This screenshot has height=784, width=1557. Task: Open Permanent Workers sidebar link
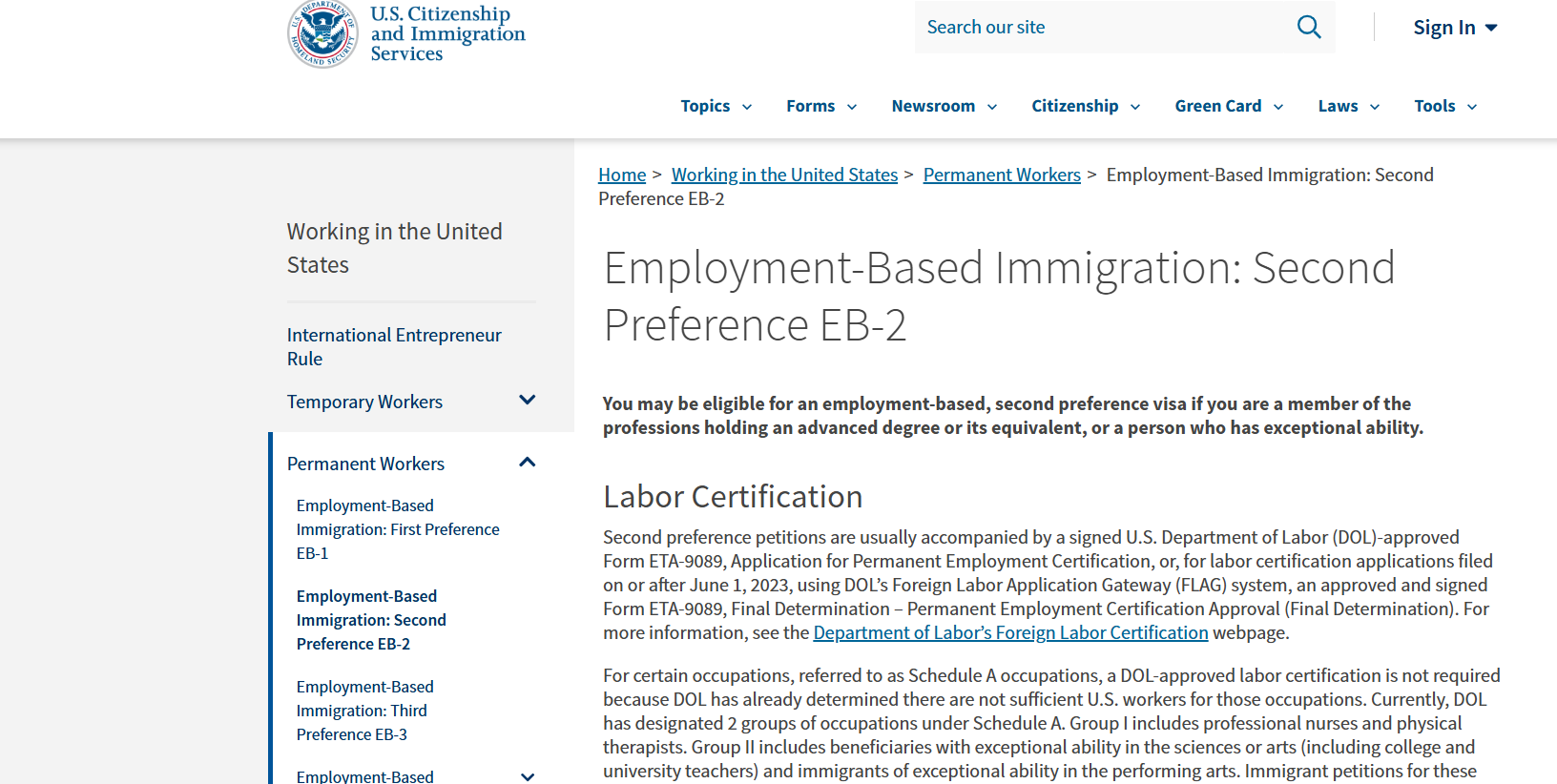(365, 464)
